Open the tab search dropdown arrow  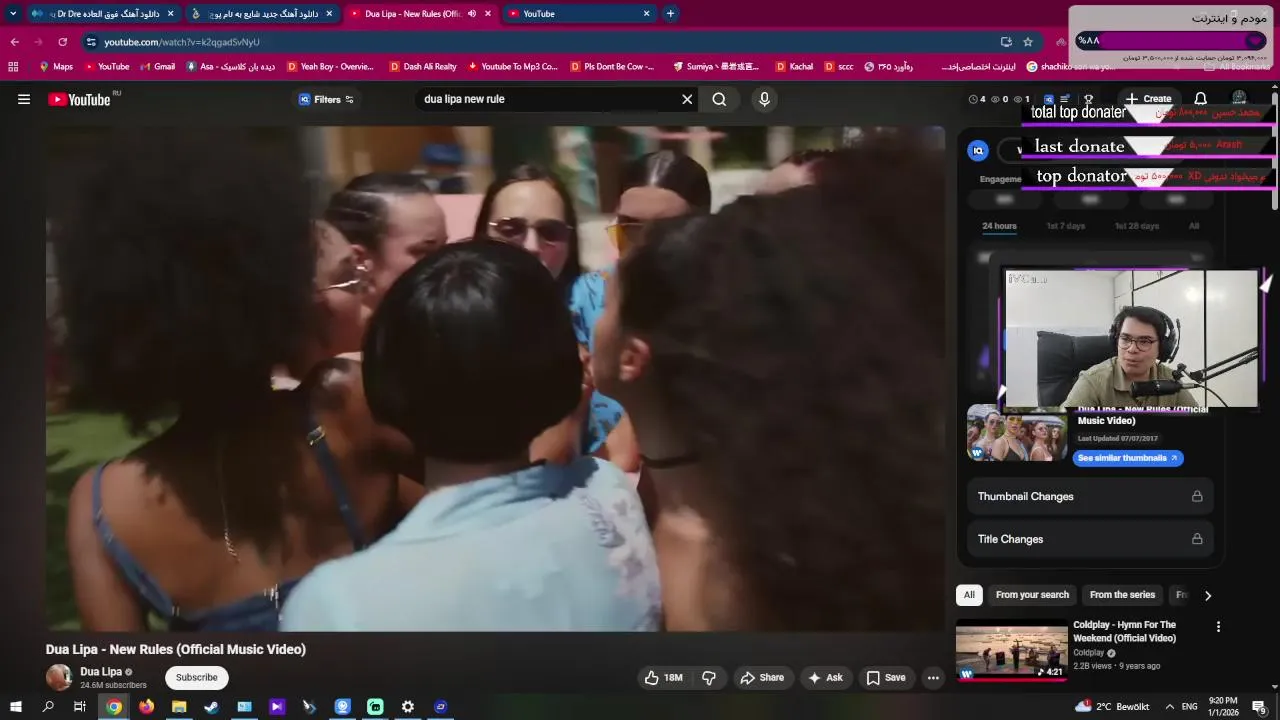tap(13, 14)
